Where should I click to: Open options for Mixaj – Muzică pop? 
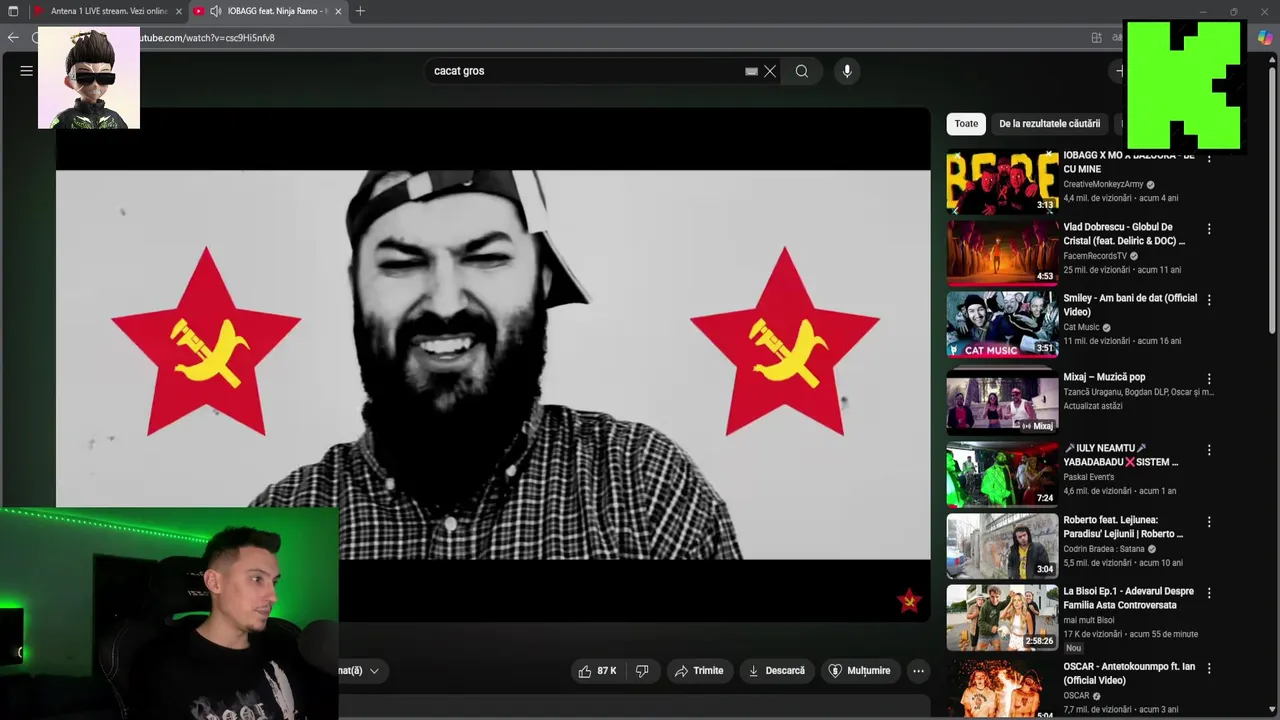1209,379
